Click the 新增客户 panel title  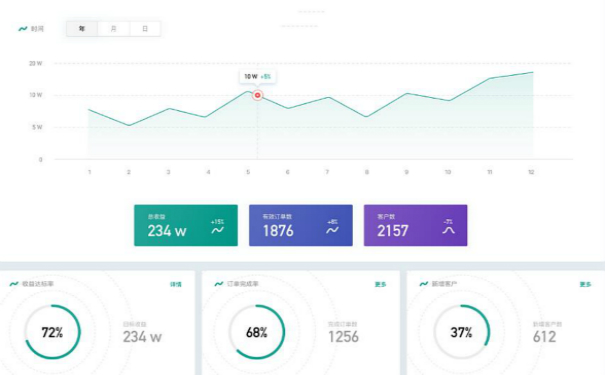pyautogui.click(x=444, y=284)
